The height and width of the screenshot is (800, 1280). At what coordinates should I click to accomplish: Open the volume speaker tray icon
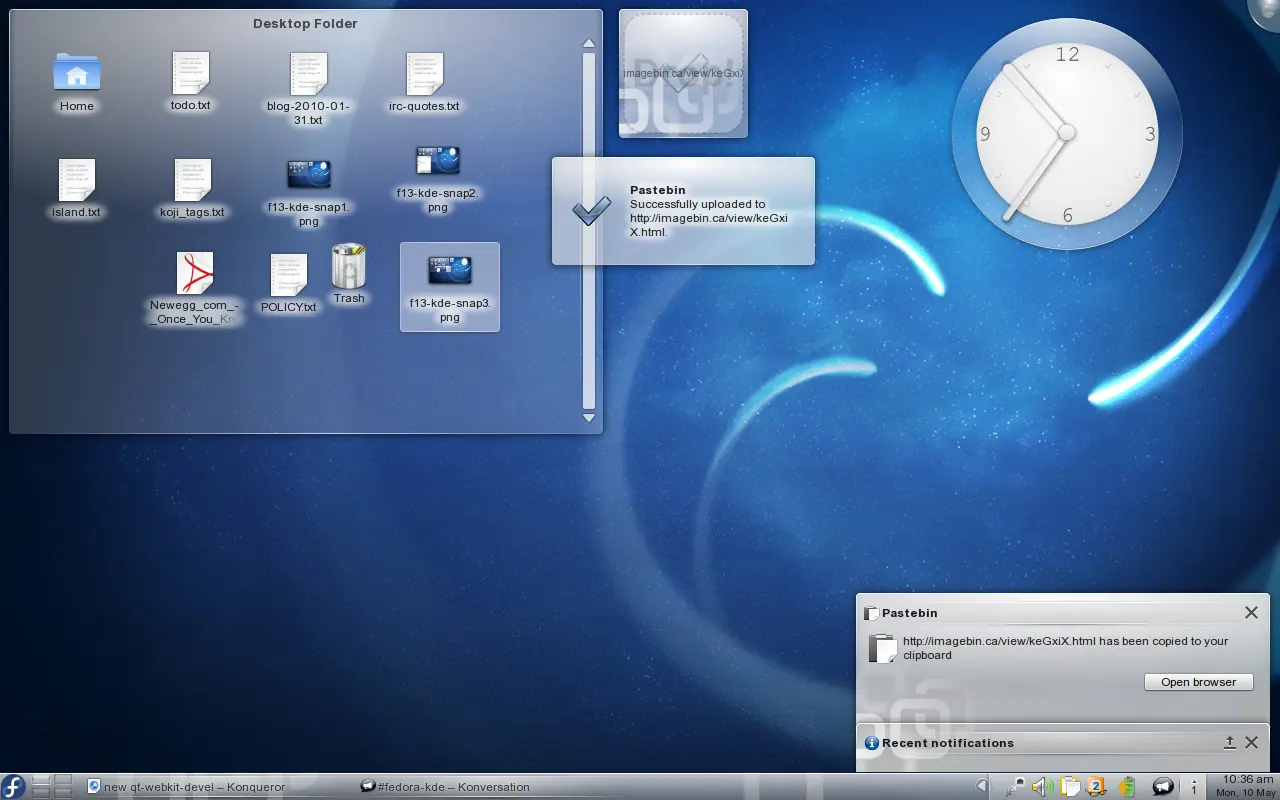[x=1042, y=787]
